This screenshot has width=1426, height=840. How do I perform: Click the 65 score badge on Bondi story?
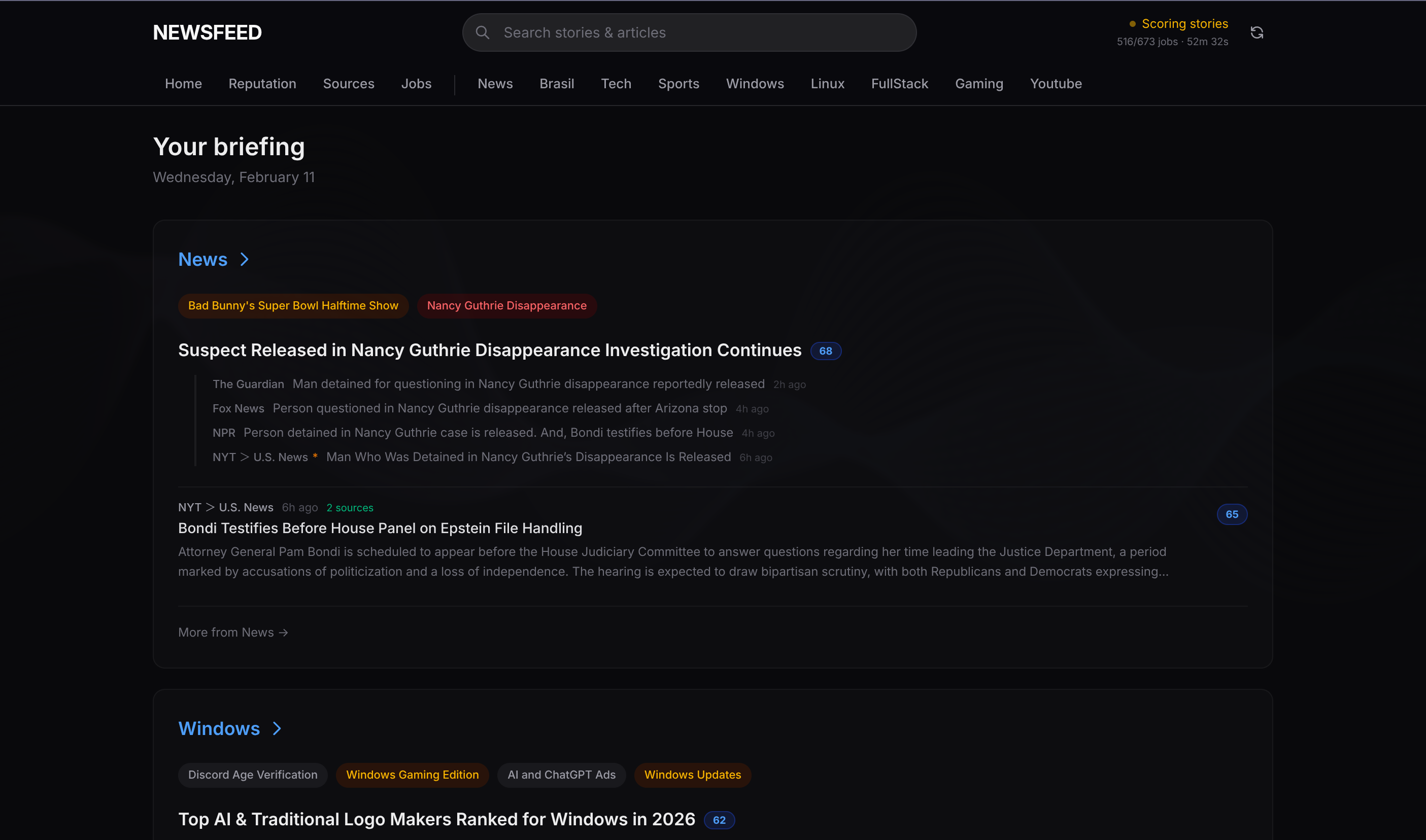tap(1231, 514)
